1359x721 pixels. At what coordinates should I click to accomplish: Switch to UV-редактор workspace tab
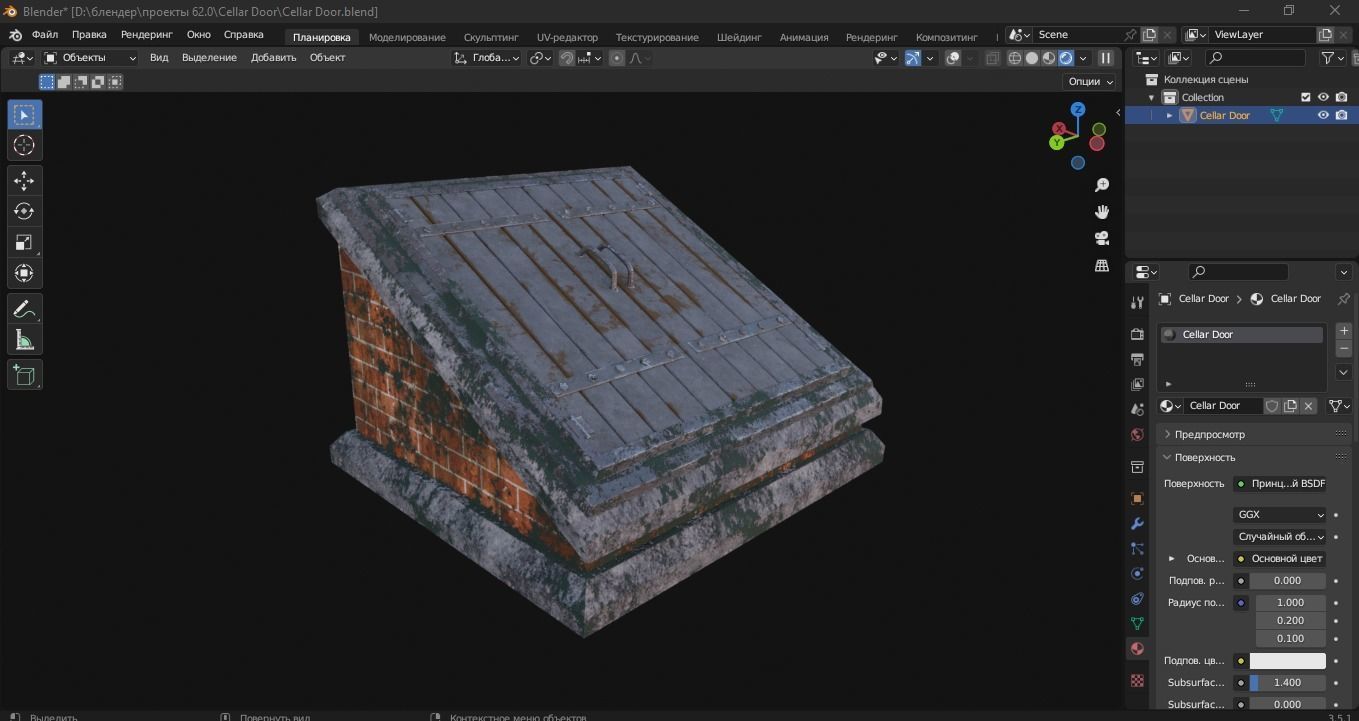click(567, 37)
